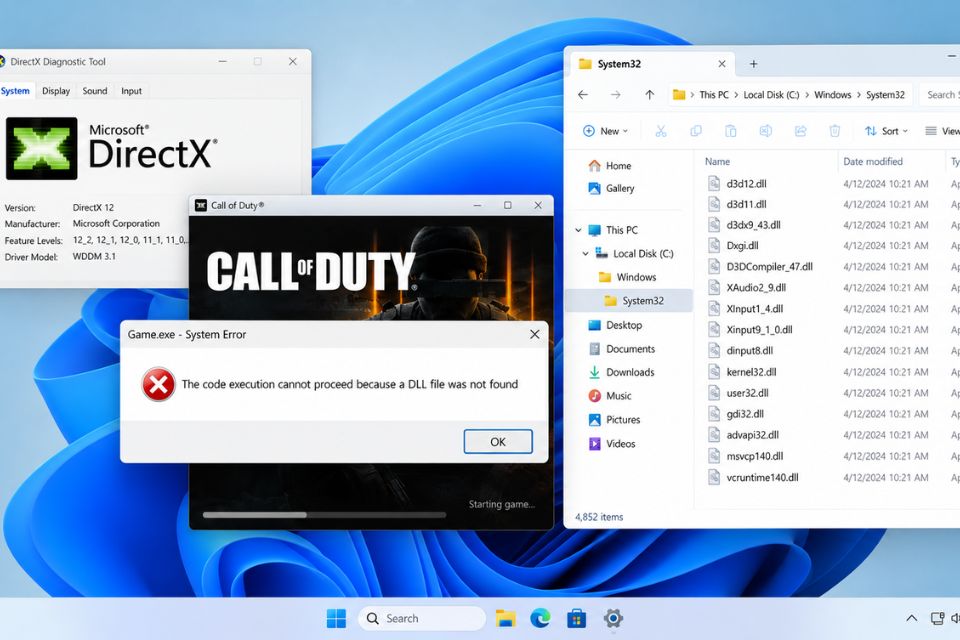Open Settings gear on the taskbar
This screenshot has height=640, width=960.
coord(613,619)
